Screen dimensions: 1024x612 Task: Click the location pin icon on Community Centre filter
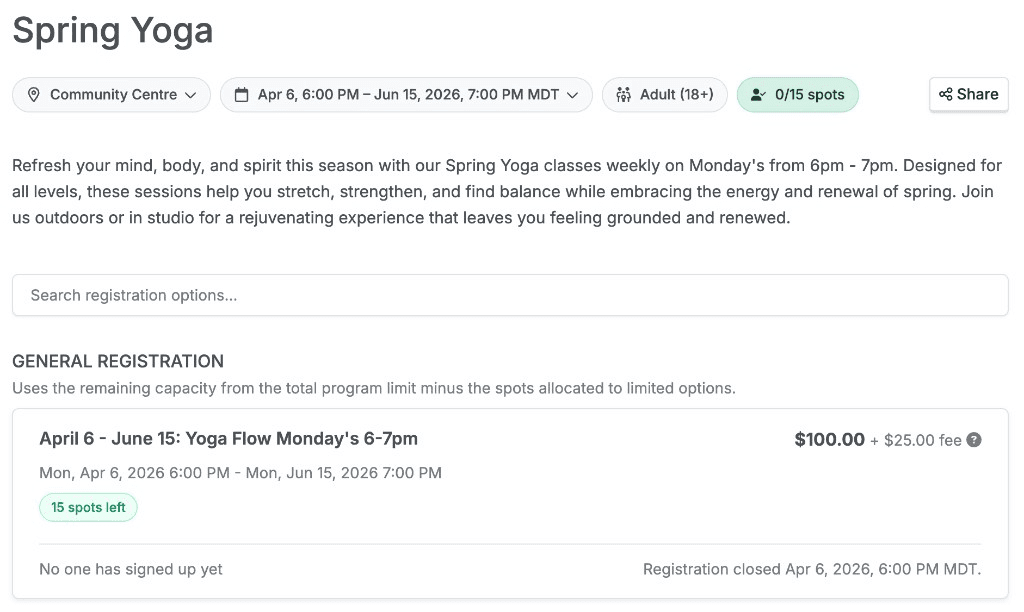34,94
